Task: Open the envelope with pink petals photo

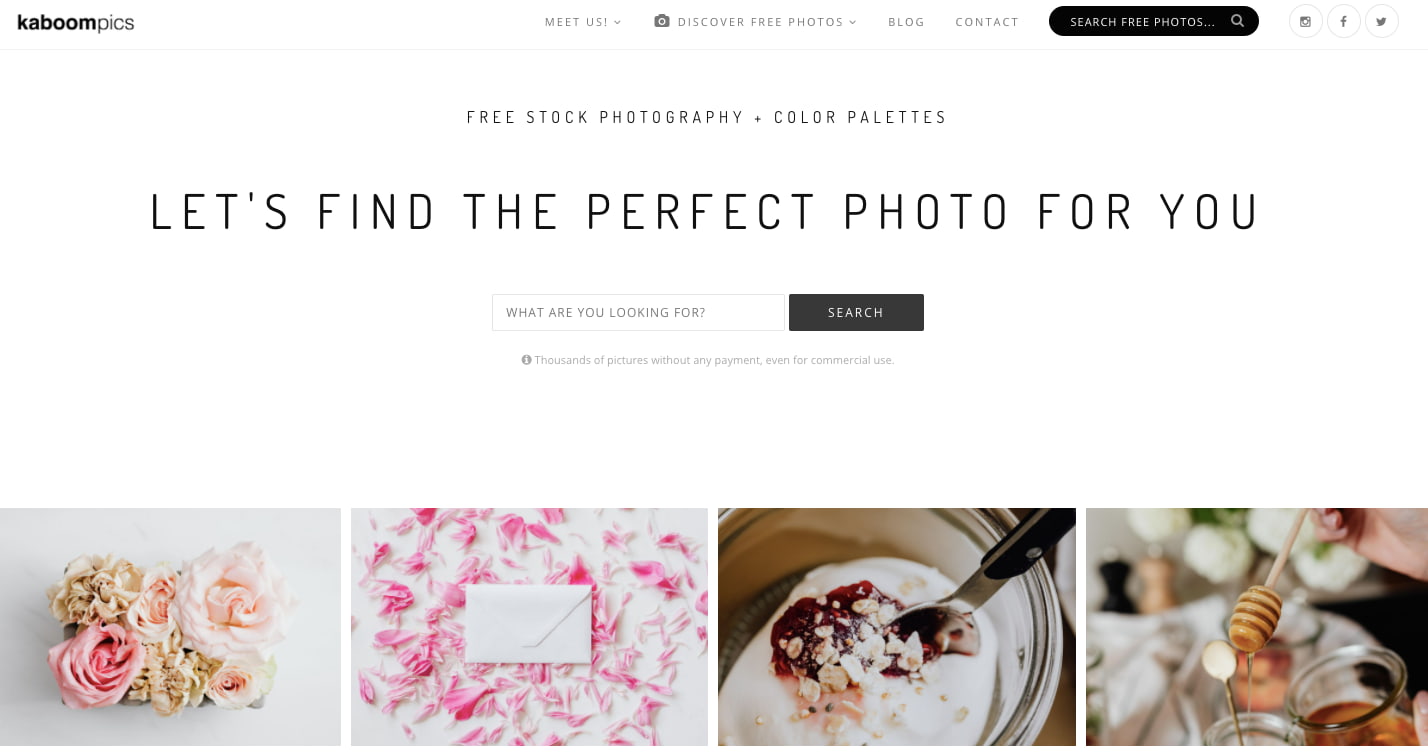Action: click(529, 627)
